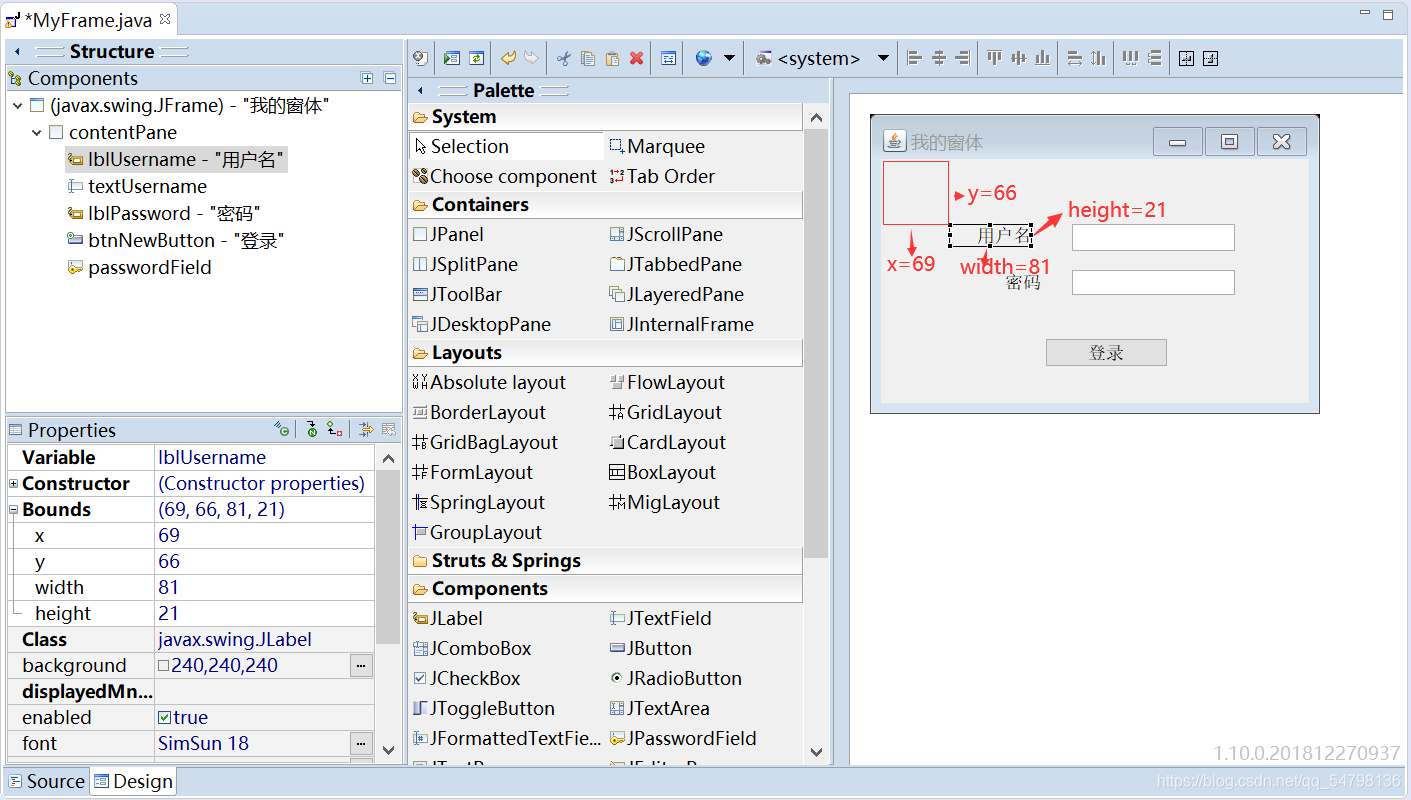Click the scissors Cut icon
The image size is (1411, 800).
pyautogui.click(x=563, y=59)
